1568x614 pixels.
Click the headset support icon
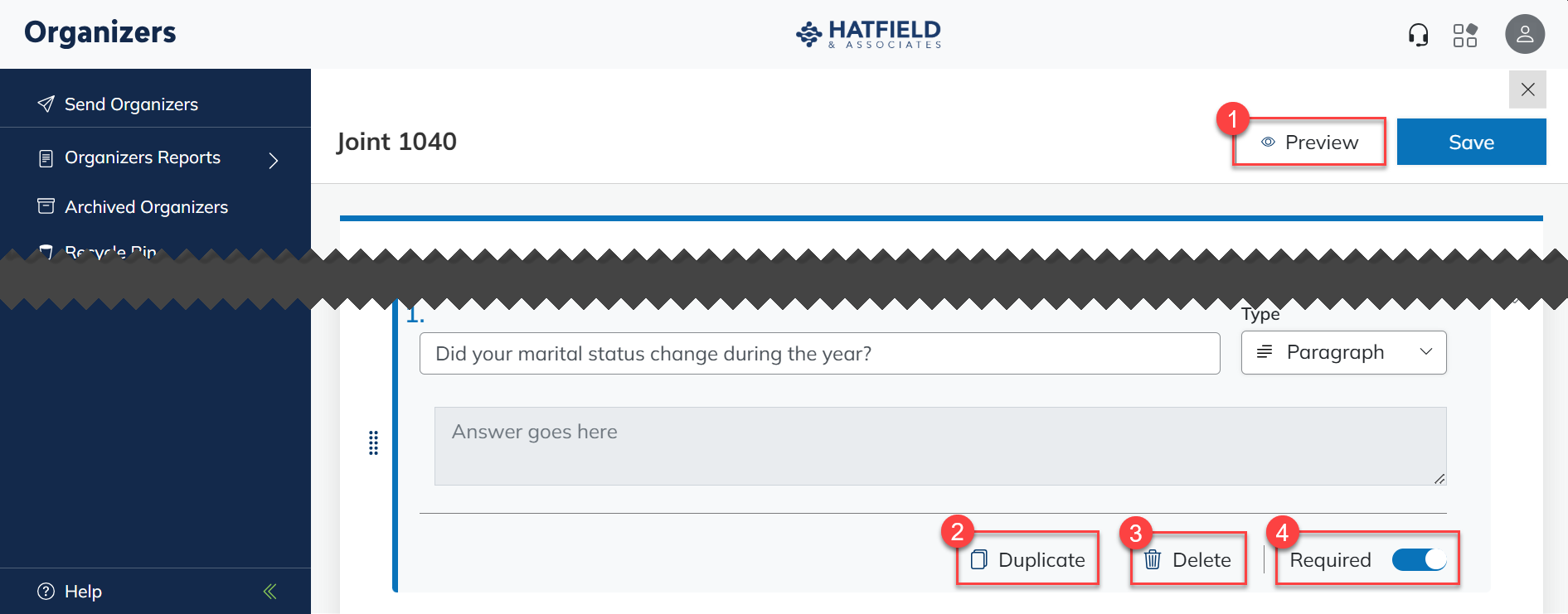(x=1418, y=35)
